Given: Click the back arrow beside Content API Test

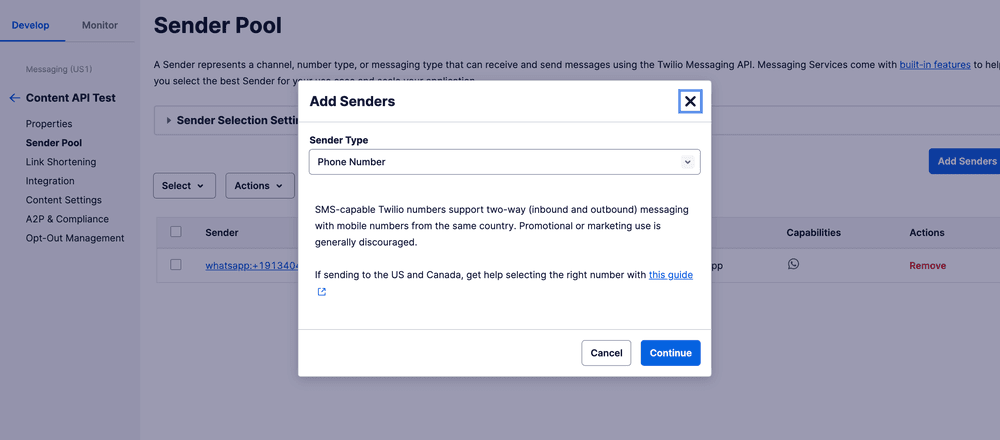Looking at the screenshot, I should [x=14, y=98].
